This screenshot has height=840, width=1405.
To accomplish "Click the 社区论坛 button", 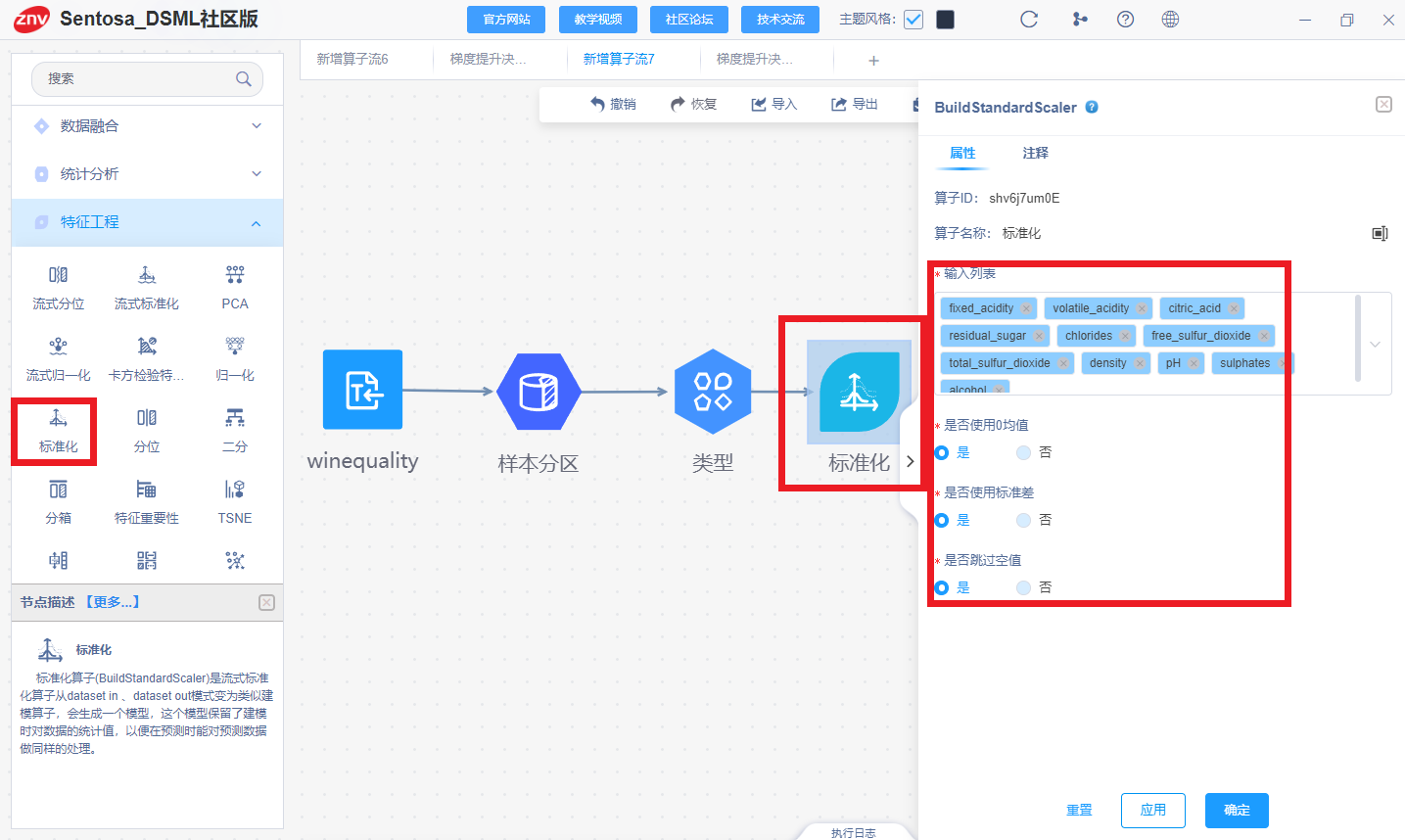I will [689, 20].
